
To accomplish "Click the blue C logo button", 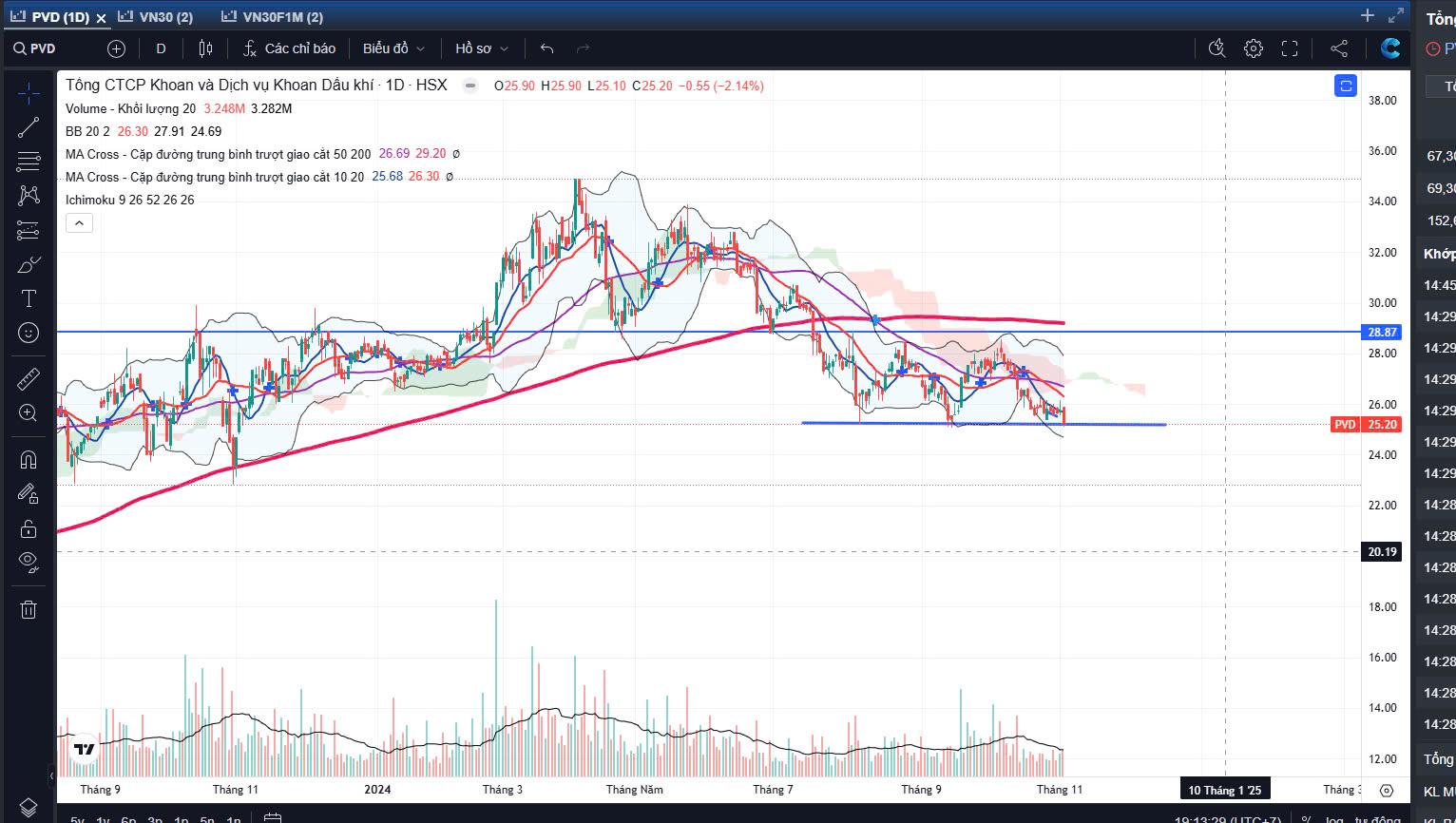I will (1390, 48).
